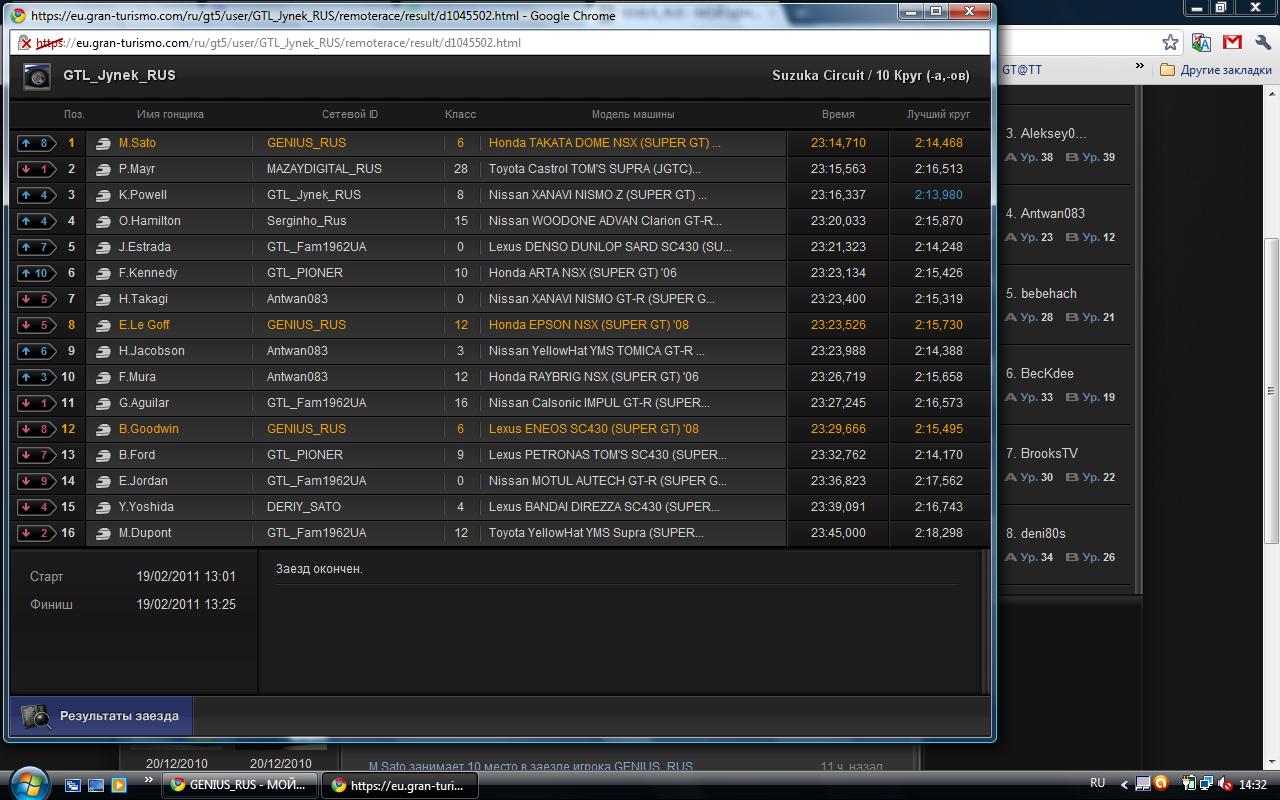This screenshot has width=1280, height=800.
Task: Click the up-arrow badge showing 10 for F.Kennedy
Action: [35, 273]
